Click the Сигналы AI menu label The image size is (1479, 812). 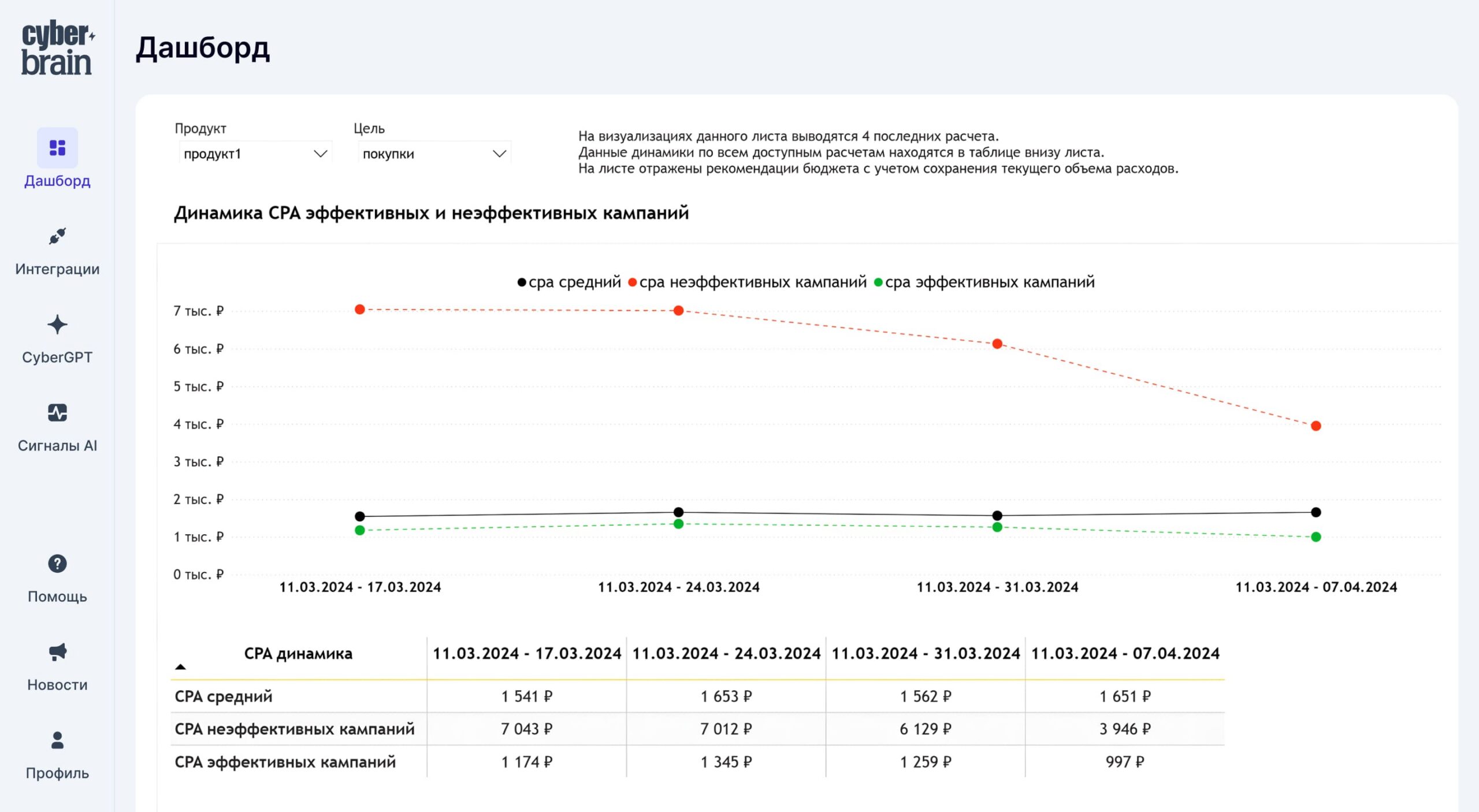click(57, 446)
